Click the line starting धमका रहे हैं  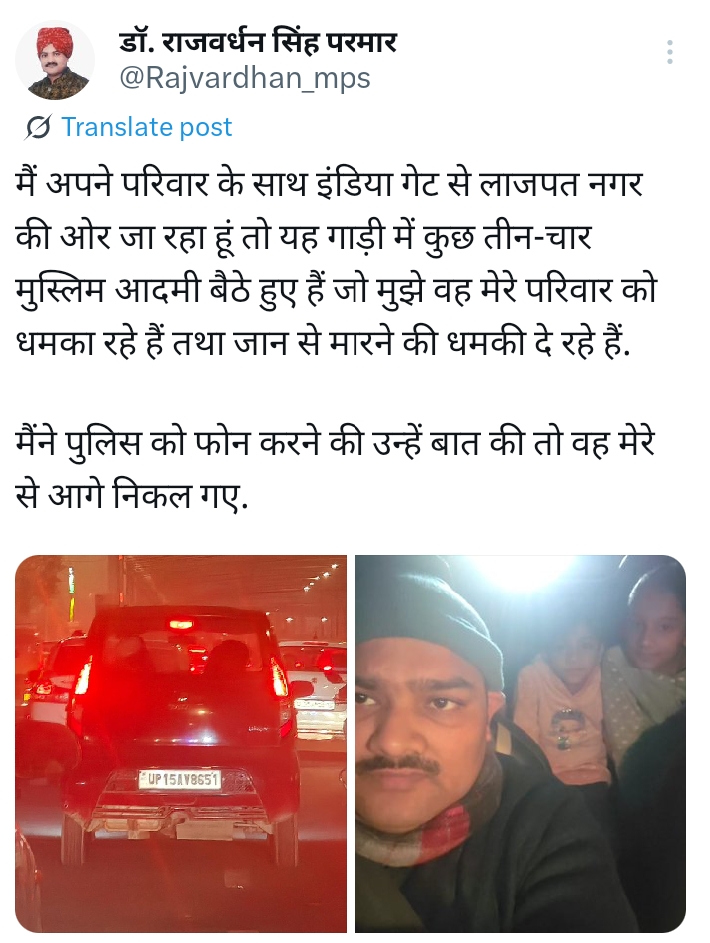[x=323, y=343]
